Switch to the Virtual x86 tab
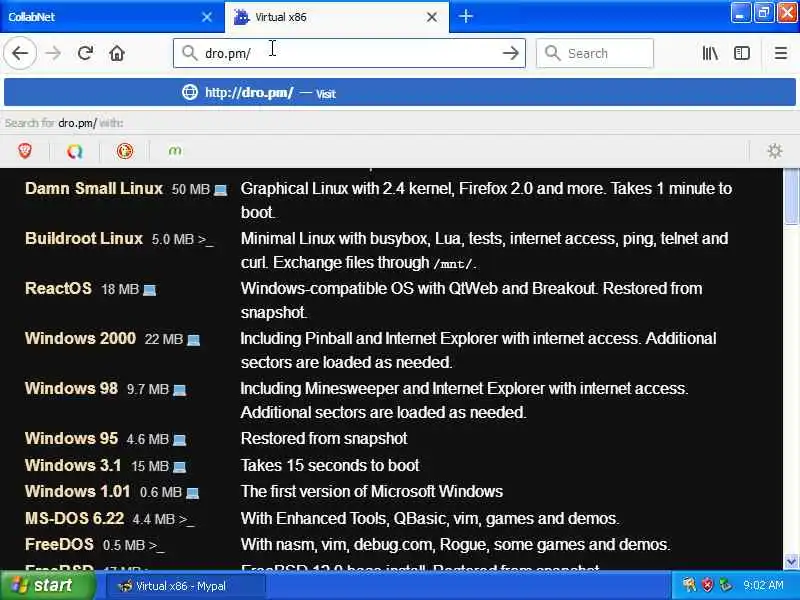This screenshot has height=600, width=800. (337, 17)
